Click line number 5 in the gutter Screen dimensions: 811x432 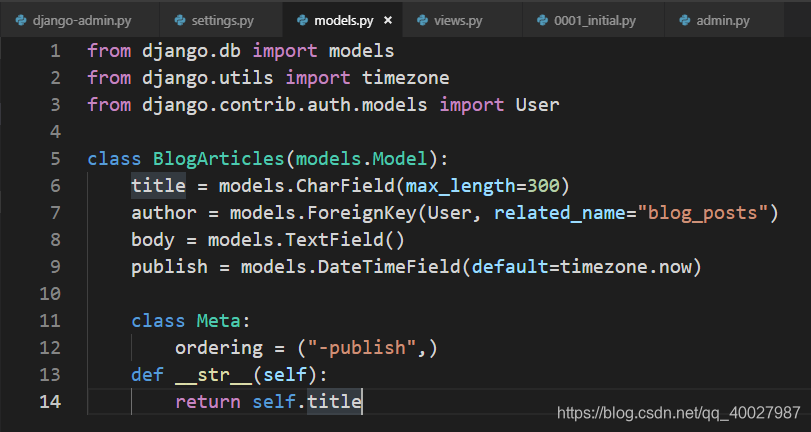[x=55, y=159]
